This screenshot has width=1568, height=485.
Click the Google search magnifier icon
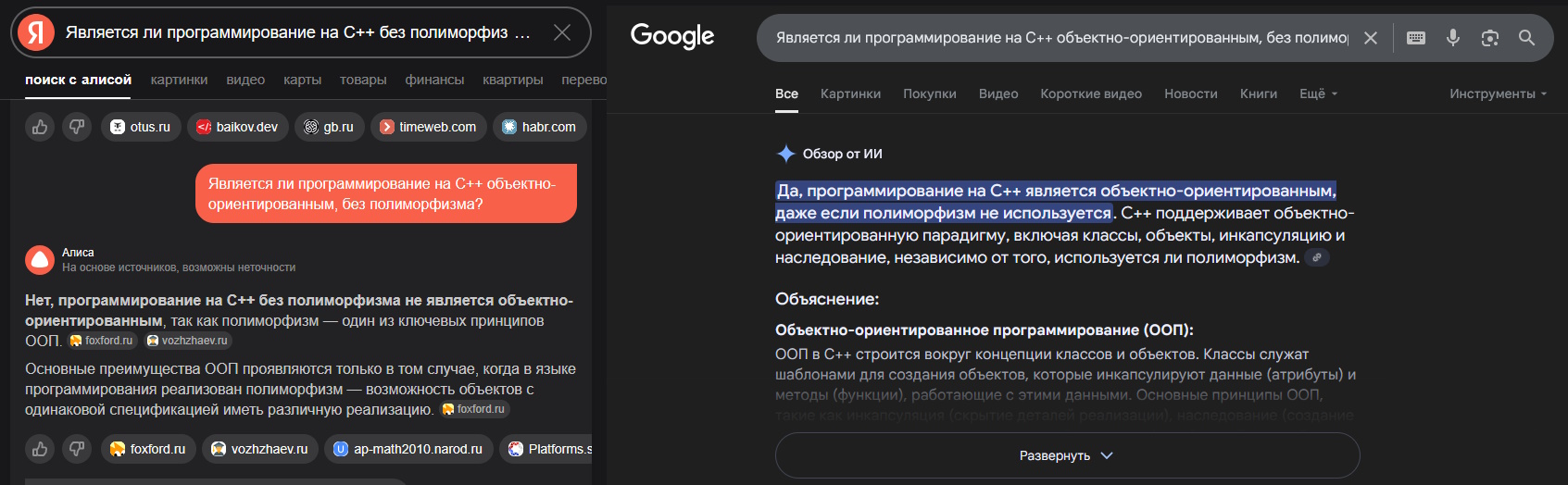click(x=1526, y=38)
